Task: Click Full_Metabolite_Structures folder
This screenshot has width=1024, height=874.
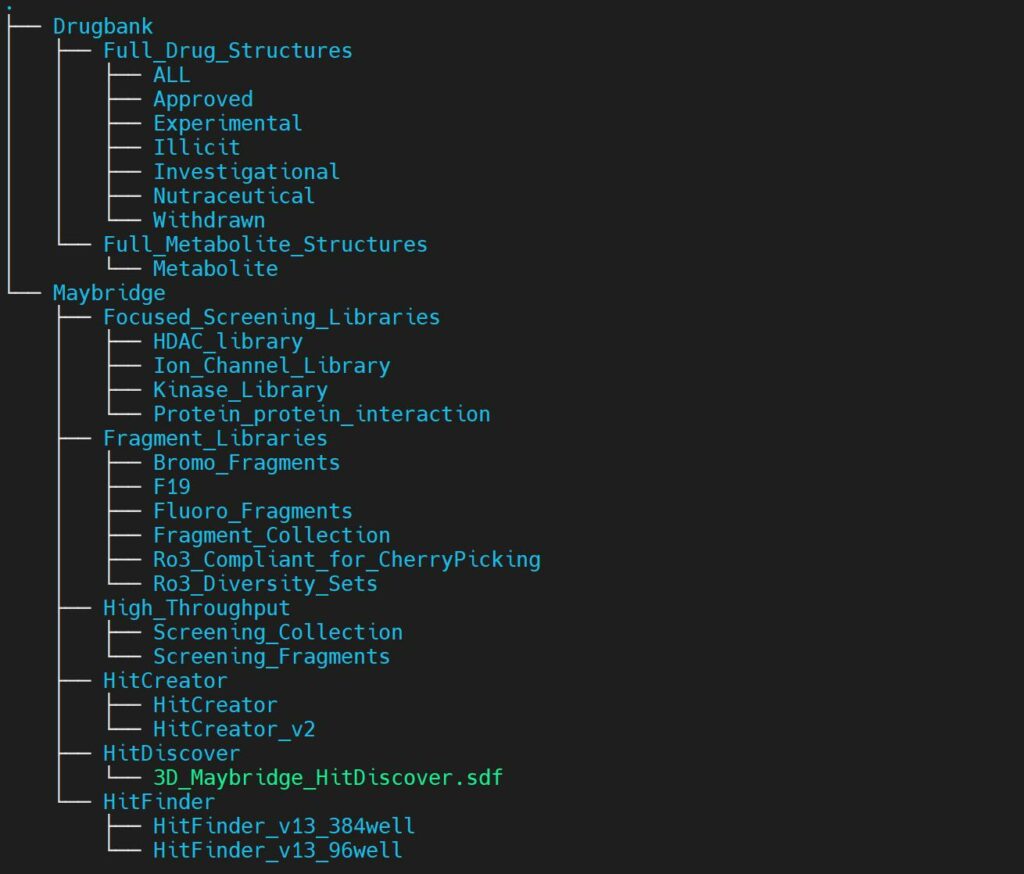Action: (265, 244)
